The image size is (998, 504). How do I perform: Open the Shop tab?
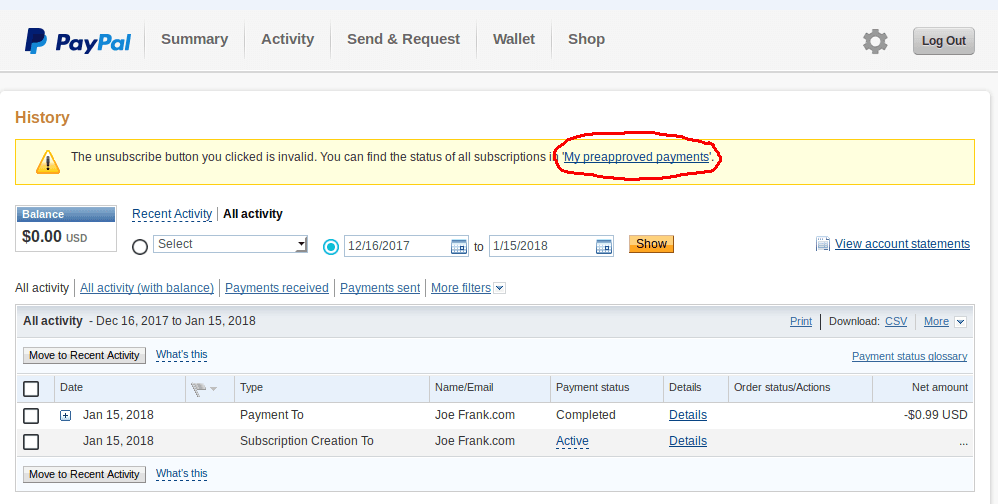pyautogui.click(x=586, y=39)
